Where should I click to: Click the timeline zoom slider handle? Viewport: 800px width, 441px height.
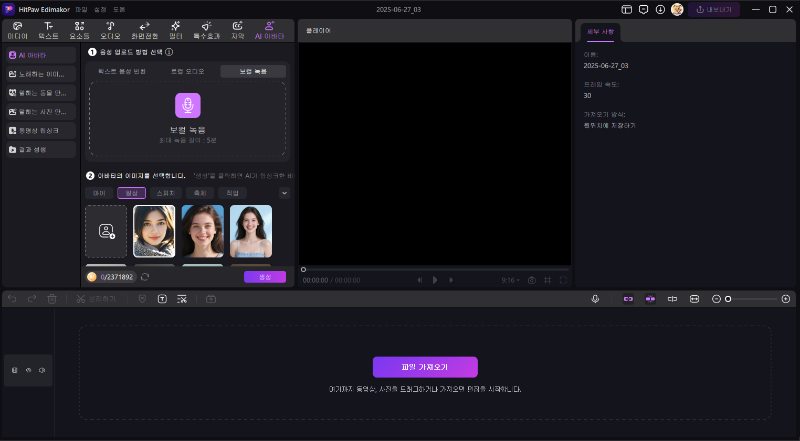pyautogui.click(x=728, y=299)
